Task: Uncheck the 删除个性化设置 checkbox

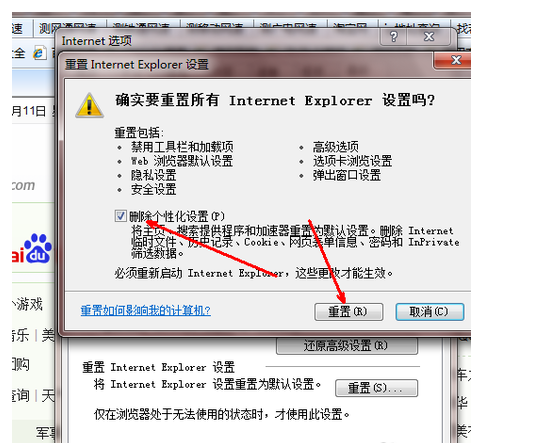Action: click(121, 215)
